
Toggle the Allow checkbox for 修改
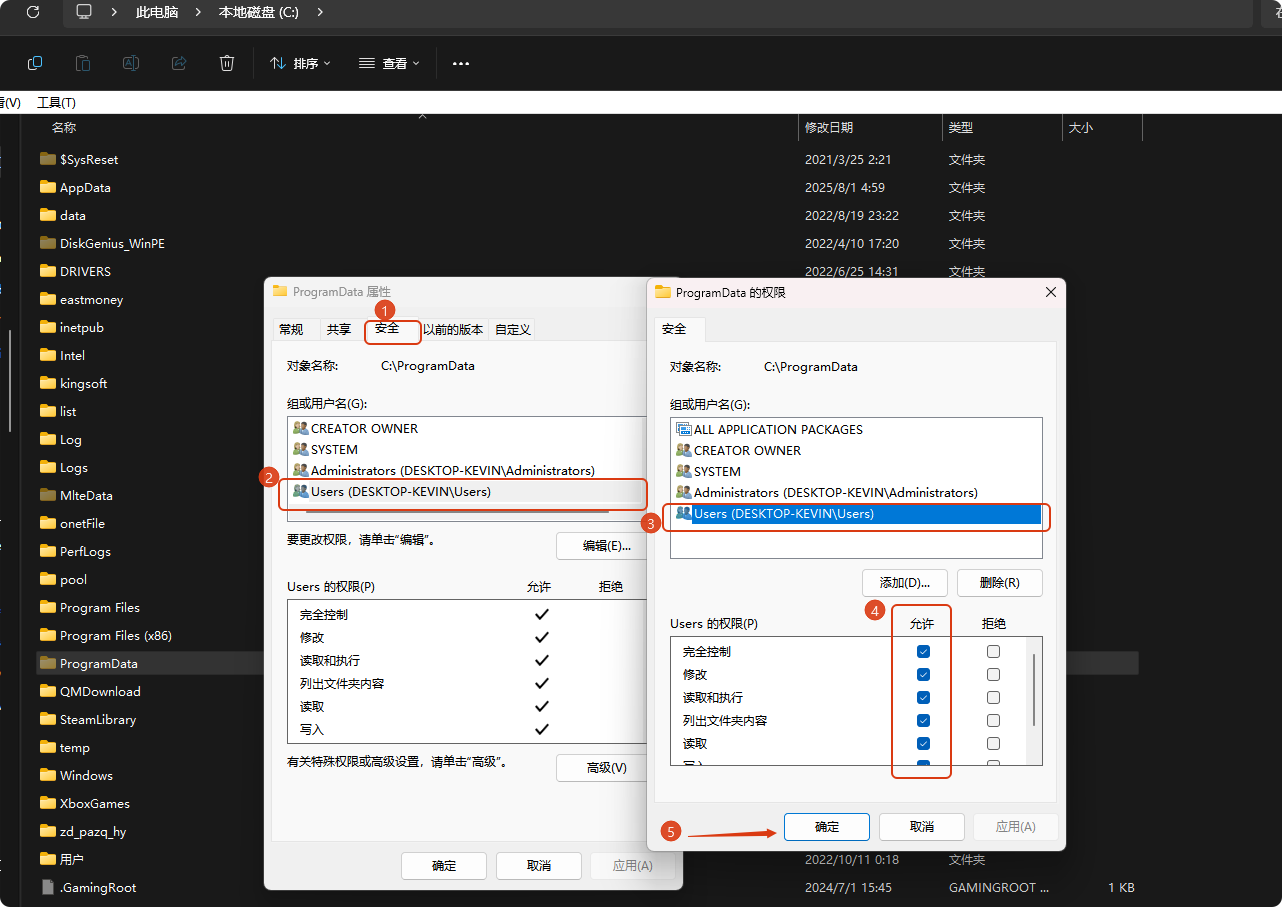[x=923, y=674]
